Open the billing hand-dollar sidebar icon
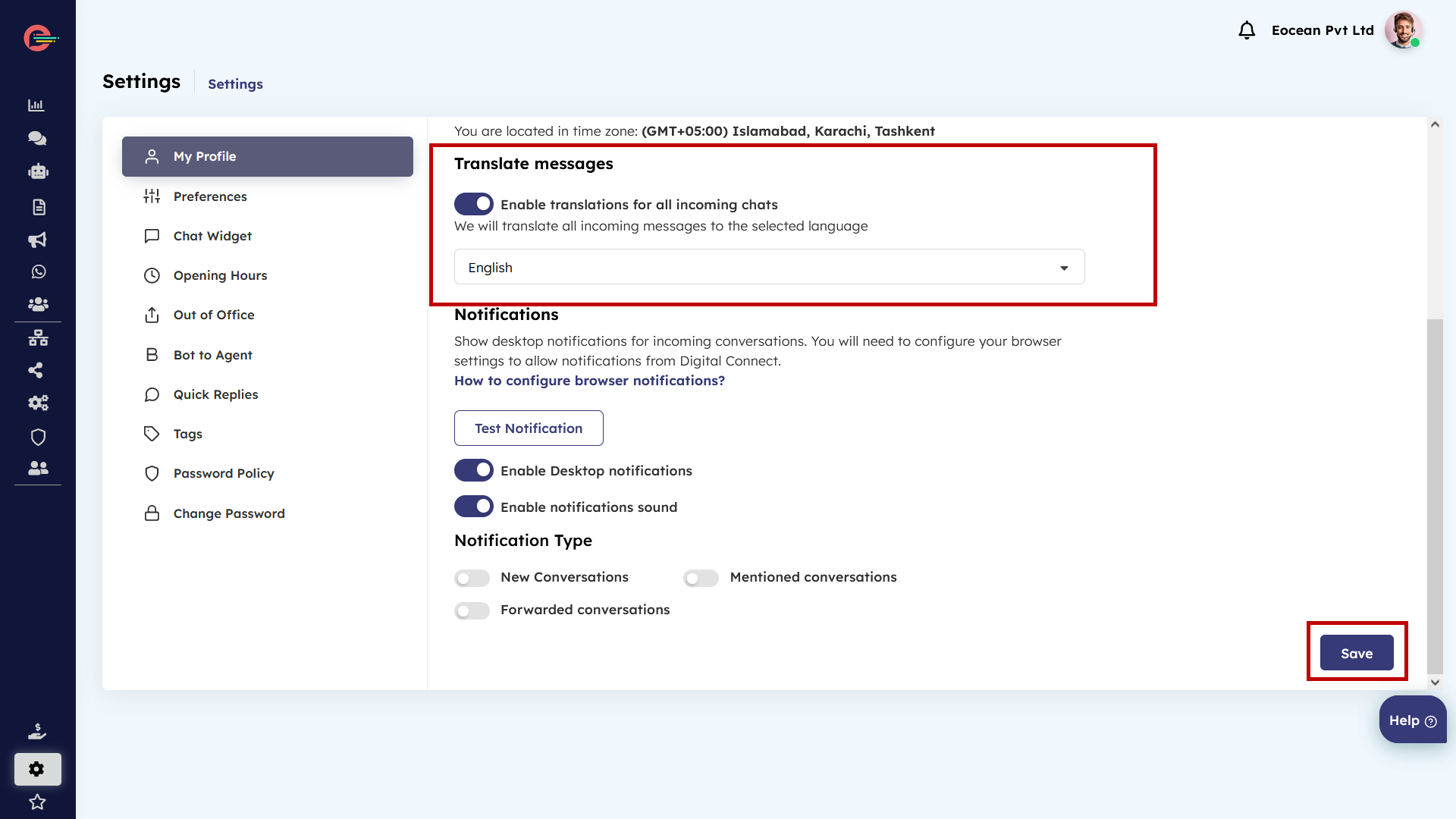Viewport: 1456px width, 819px height. click(x=37, y=731)
